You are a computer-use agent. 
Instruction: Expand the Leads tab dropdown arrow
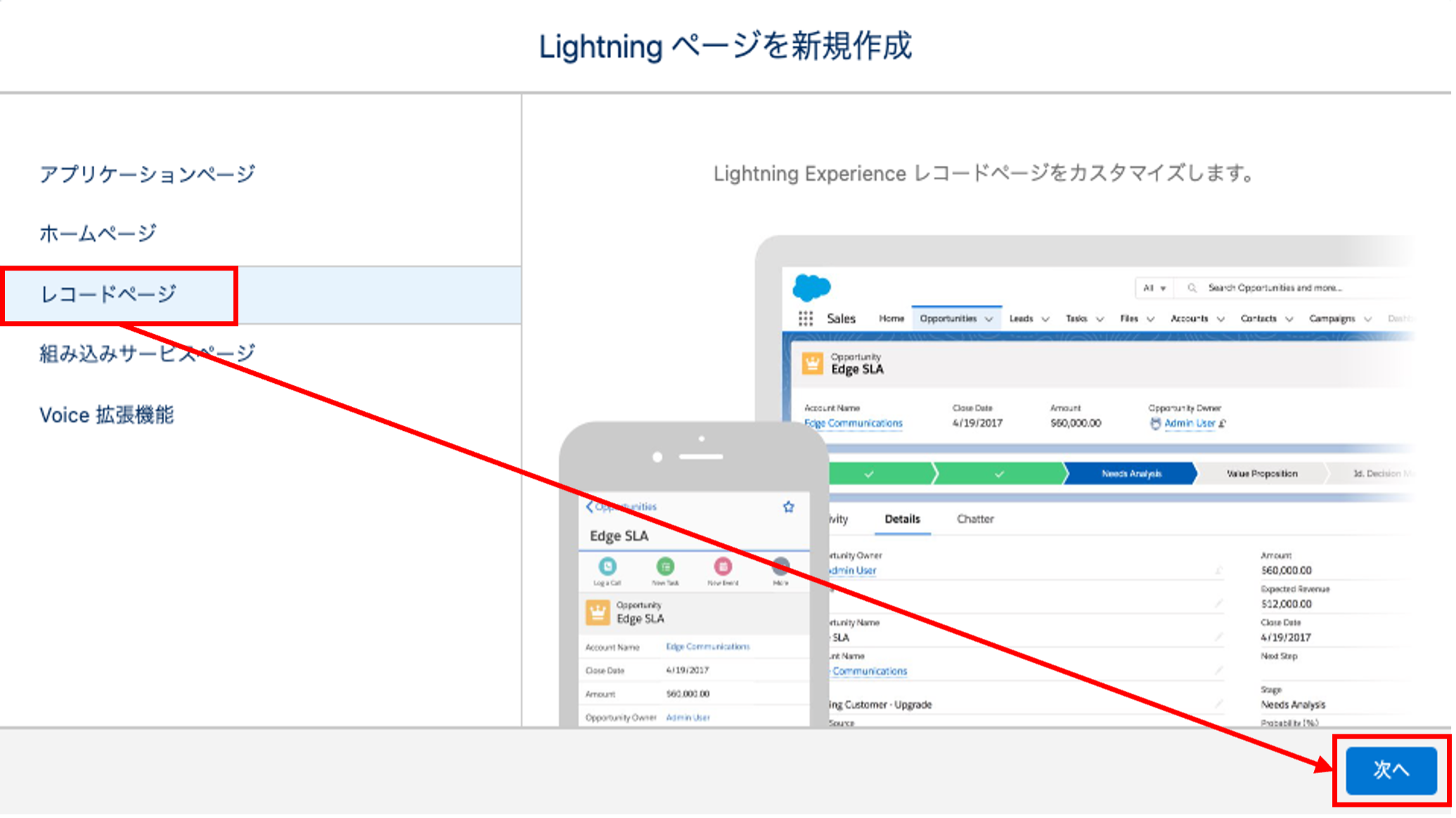(x=1045, y=319)
